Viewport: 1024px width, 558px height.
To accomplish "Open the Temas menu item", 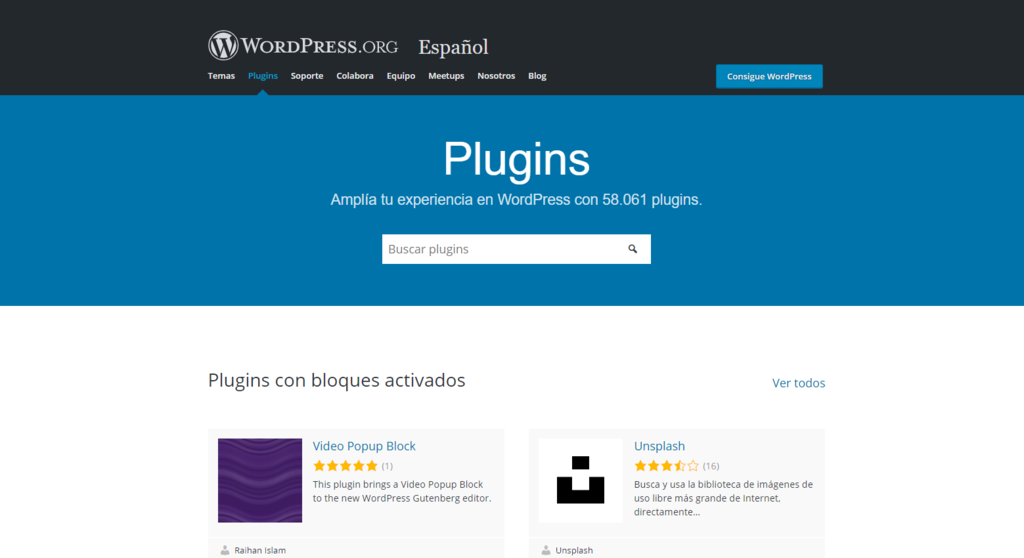I will 221,76.
